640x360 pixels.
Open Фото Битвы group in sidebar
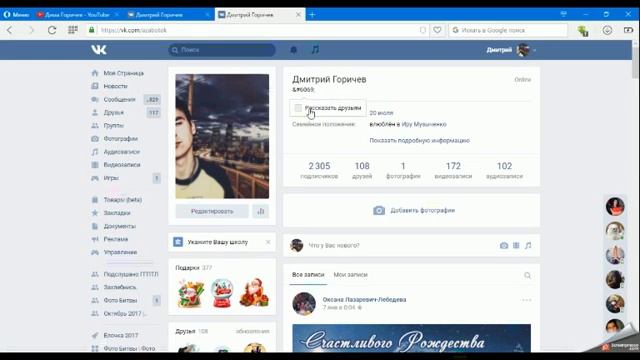[120, 300]
